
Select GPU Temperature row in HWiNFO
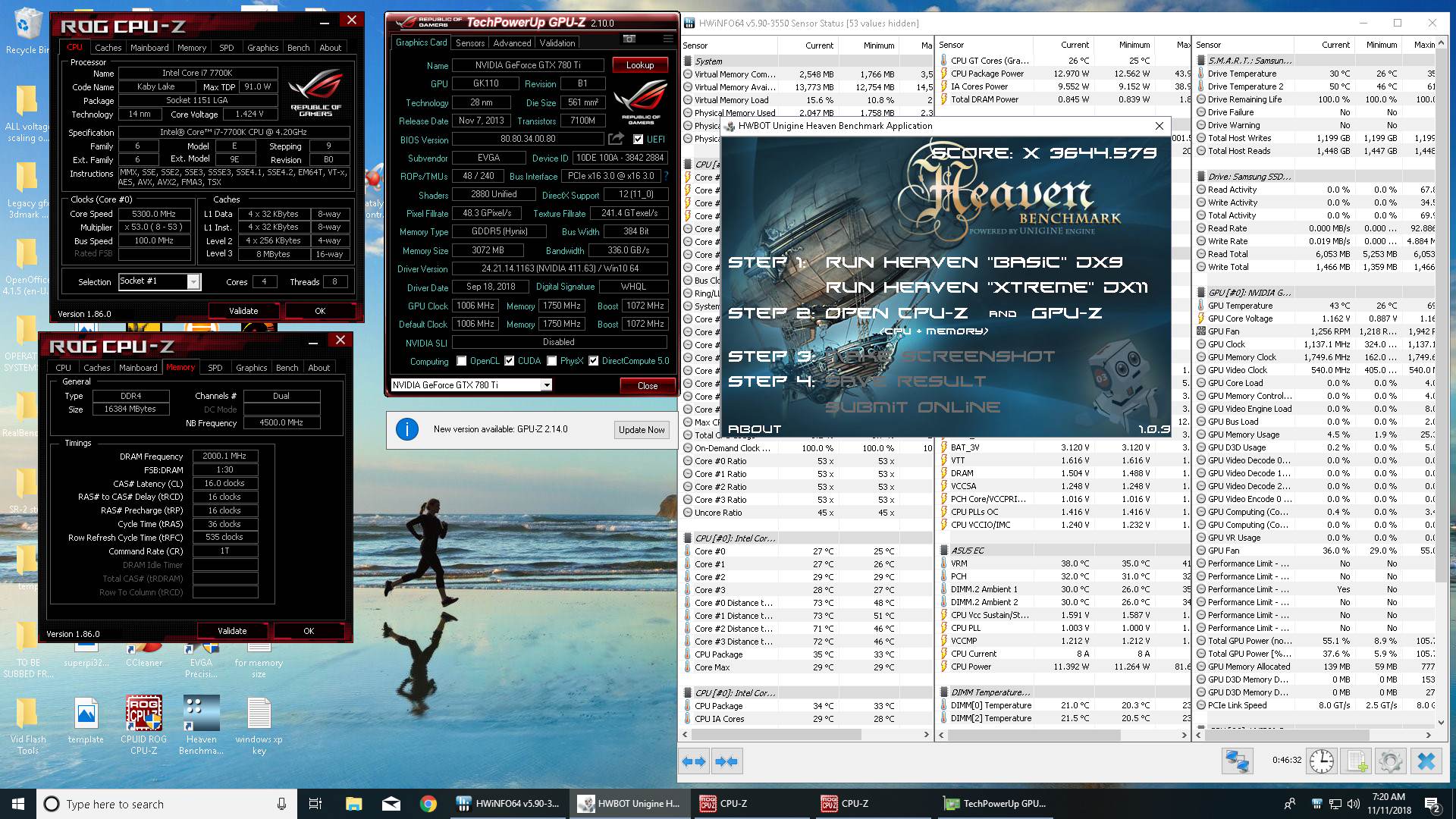(x=1316, y=306)
